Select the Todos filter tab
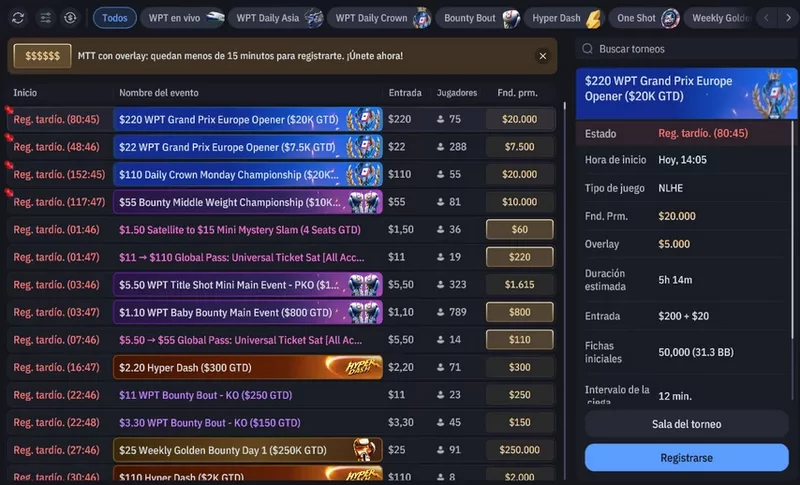 pos(115,18)
